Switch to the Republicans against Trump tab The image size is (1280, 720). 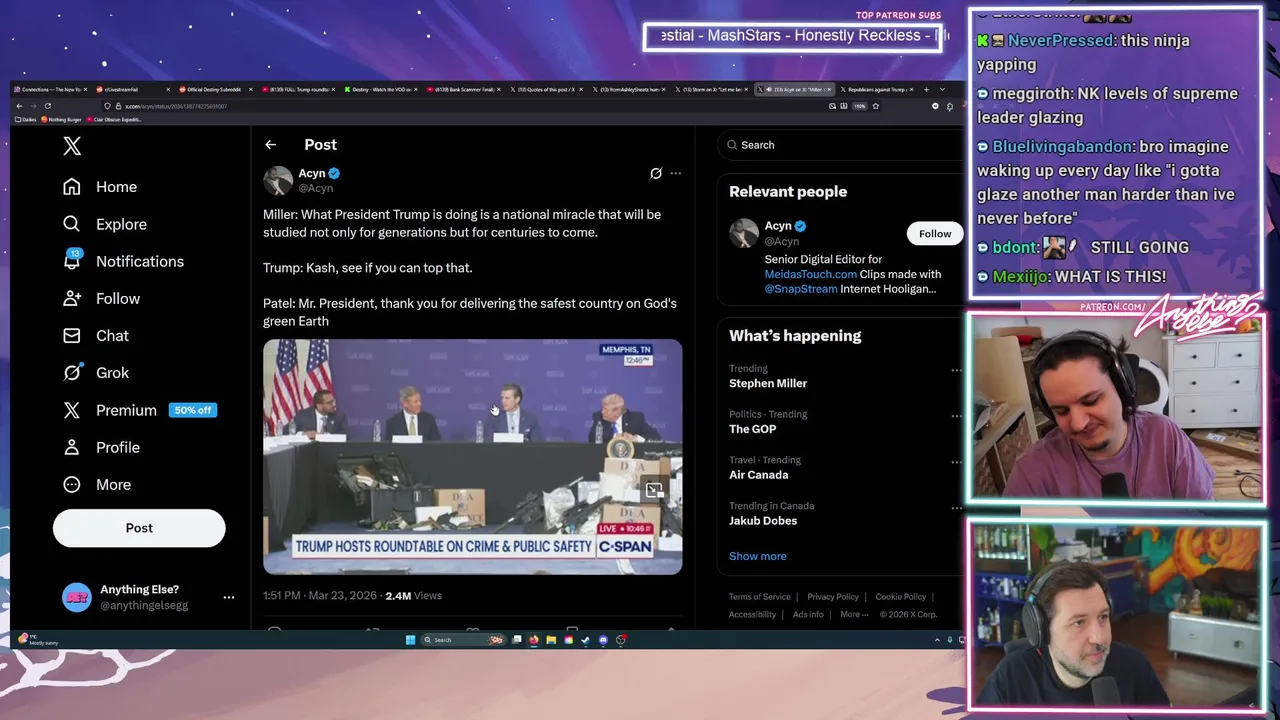(876, 90)
